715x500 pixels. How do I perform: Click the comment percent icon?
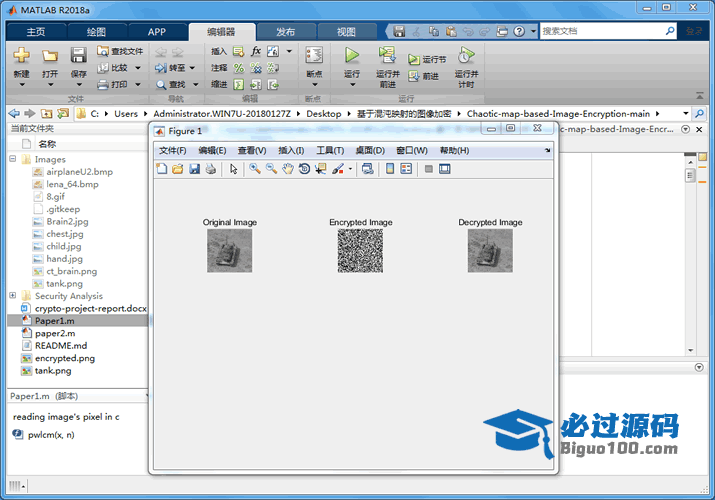point(238,68)
